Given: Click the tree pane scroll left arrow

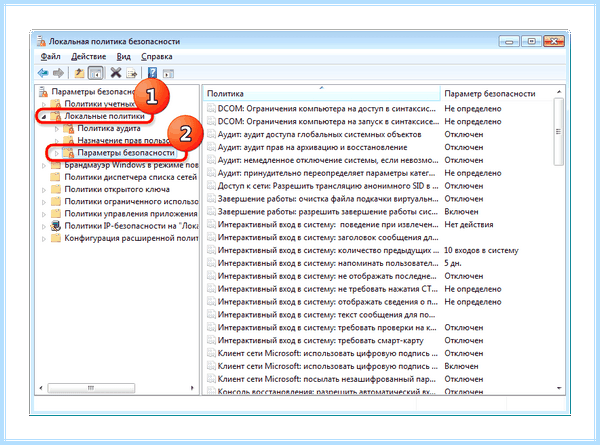Looking at the screenshot, I should click(41, 388).
